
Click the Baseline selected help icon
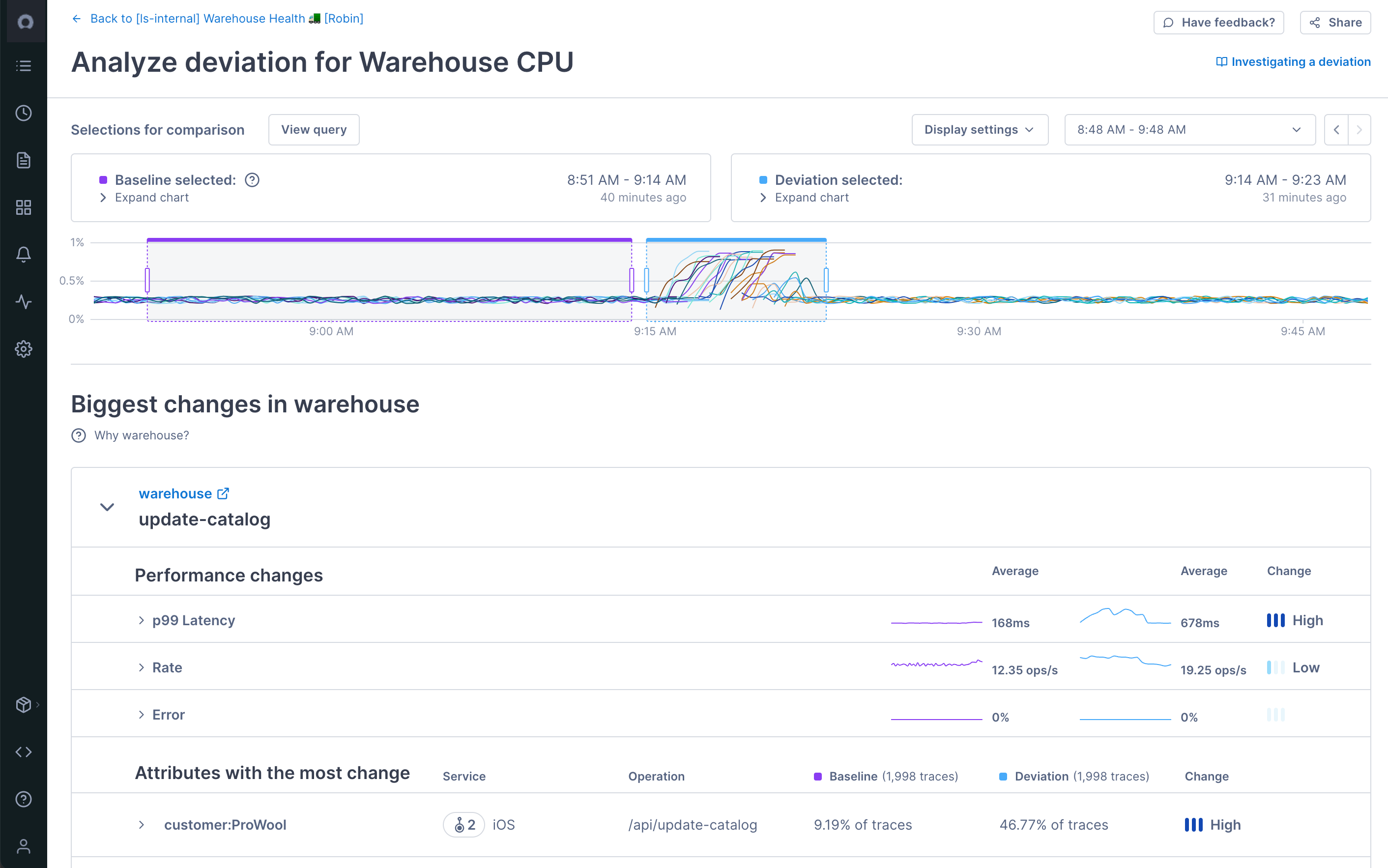tap(252, 180)
